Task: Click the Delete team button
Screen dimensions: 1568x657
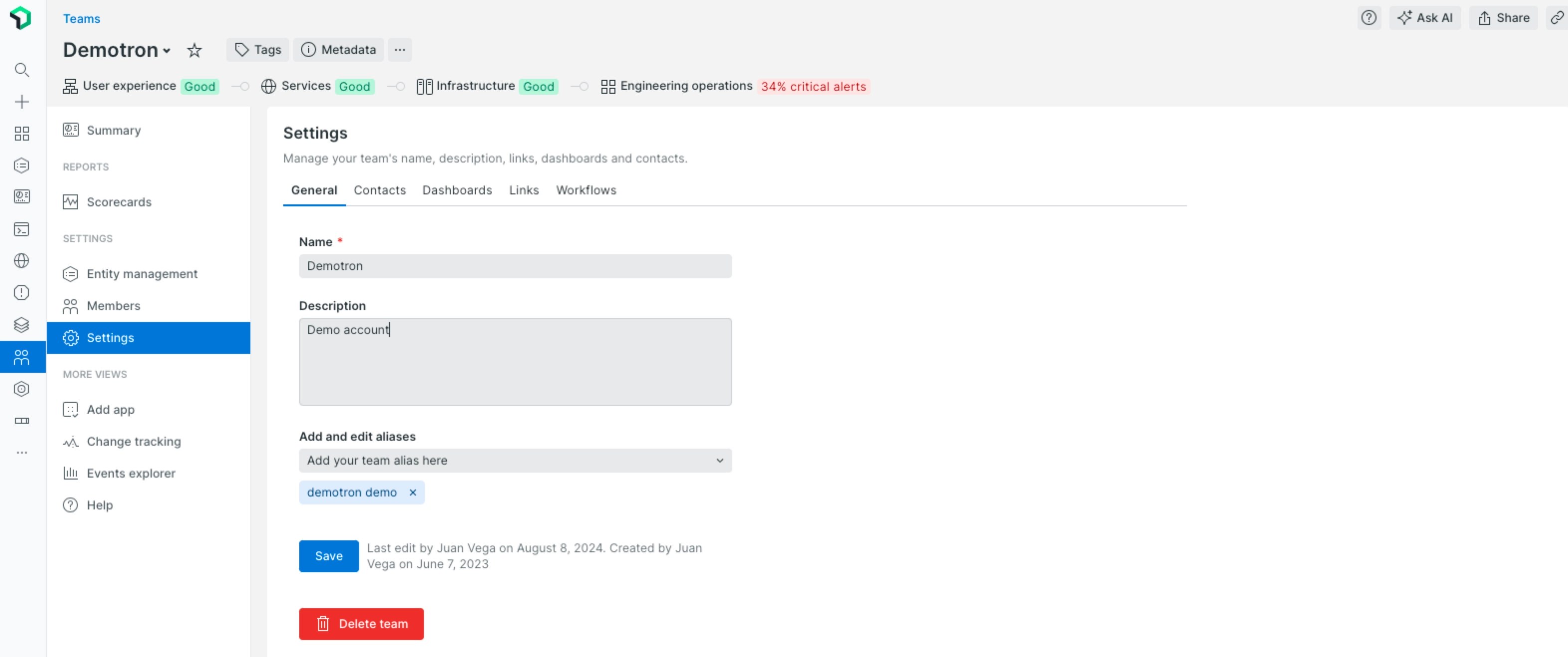Action: click(361, 624)
